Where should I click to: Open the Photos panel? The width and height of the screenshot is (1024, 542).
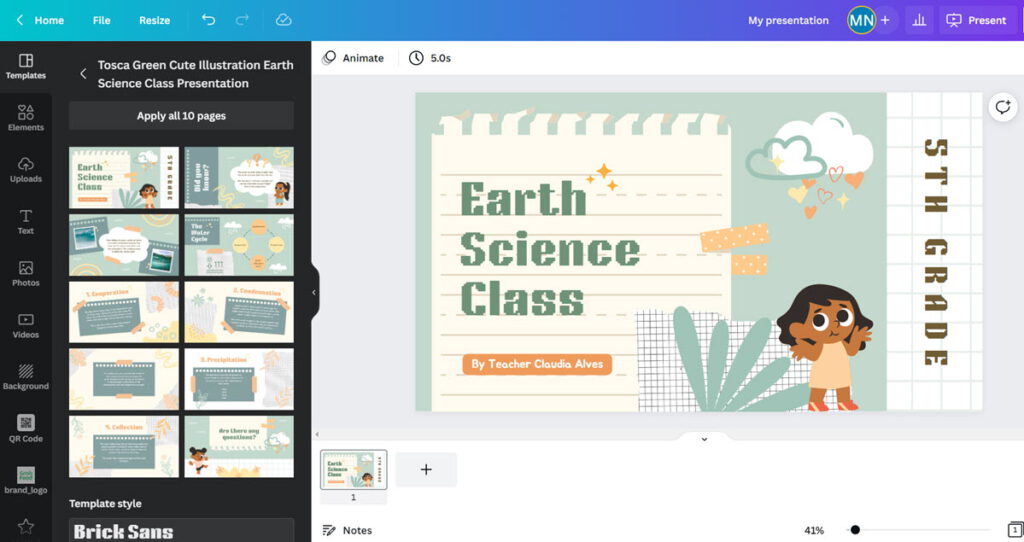(26, 273)
